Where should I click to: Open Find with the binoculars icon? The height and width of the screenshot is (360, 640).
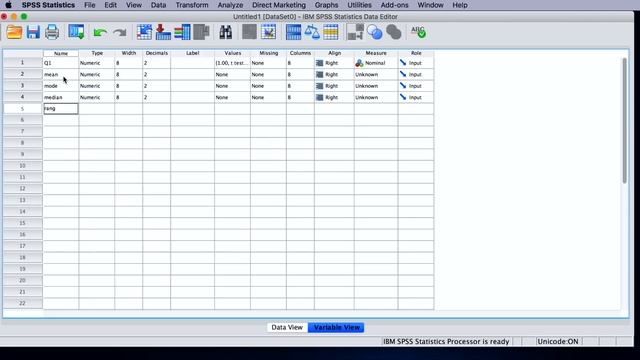pyautogui.click(x=225, y=32)
